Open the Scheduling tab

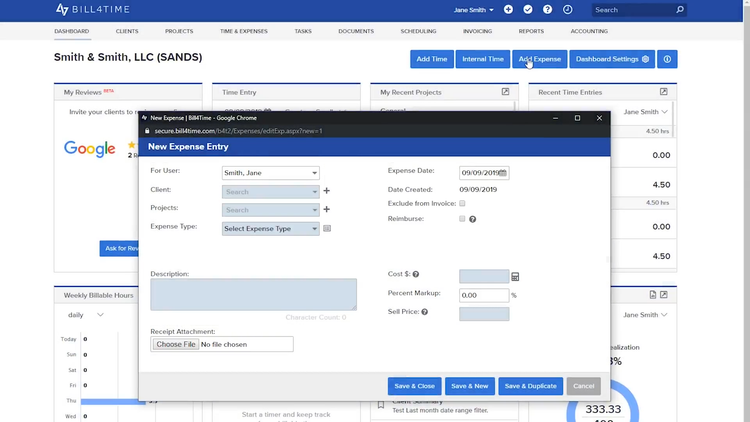(x=419, y=31)
